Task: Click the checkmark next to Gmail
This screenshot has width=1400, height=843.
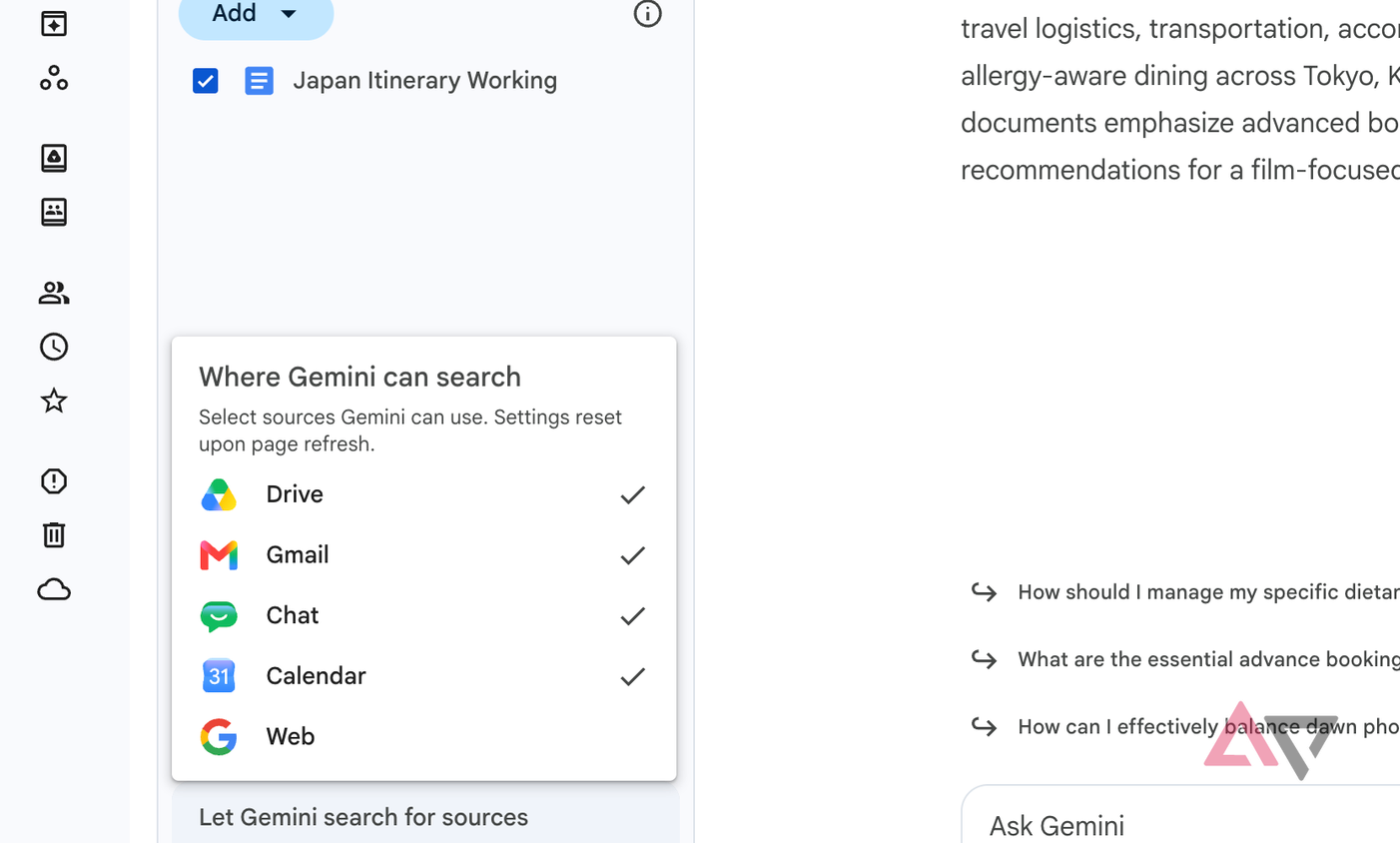Action: [x=632, y=555]
